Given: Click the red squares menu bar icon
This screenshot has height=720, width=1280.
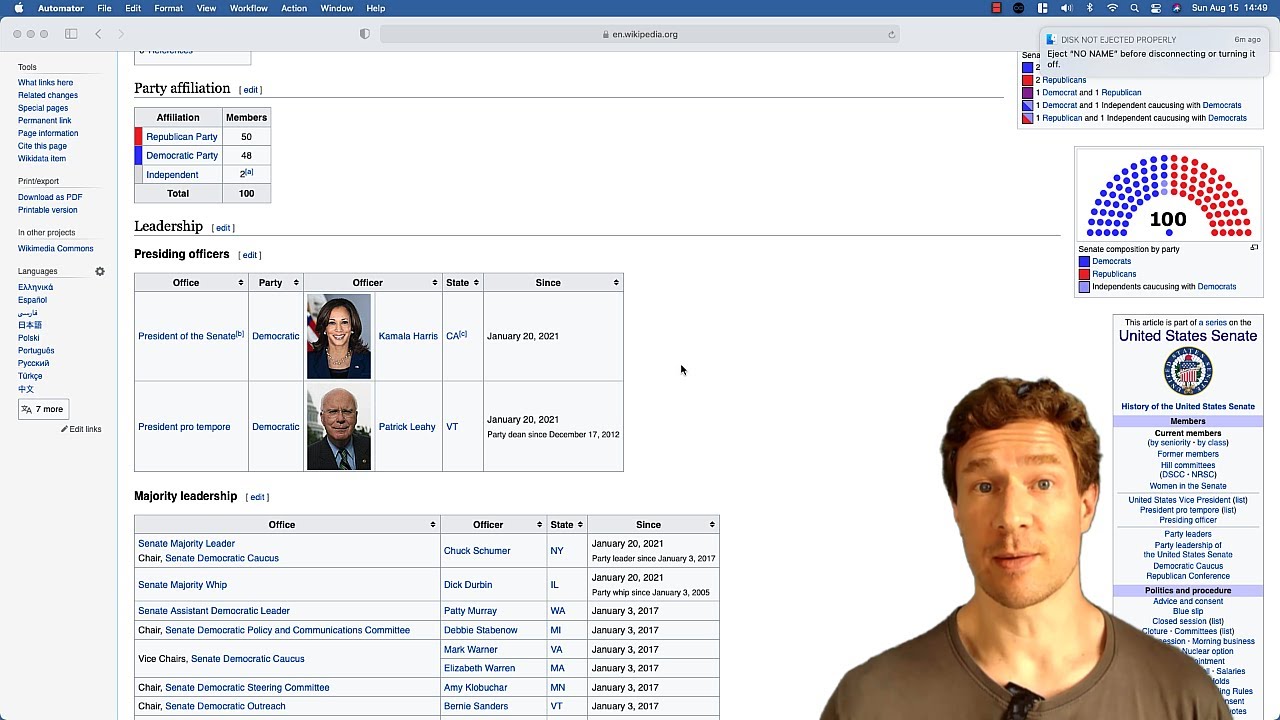Looking at the screenshot, I should click(x=996, y=8).
